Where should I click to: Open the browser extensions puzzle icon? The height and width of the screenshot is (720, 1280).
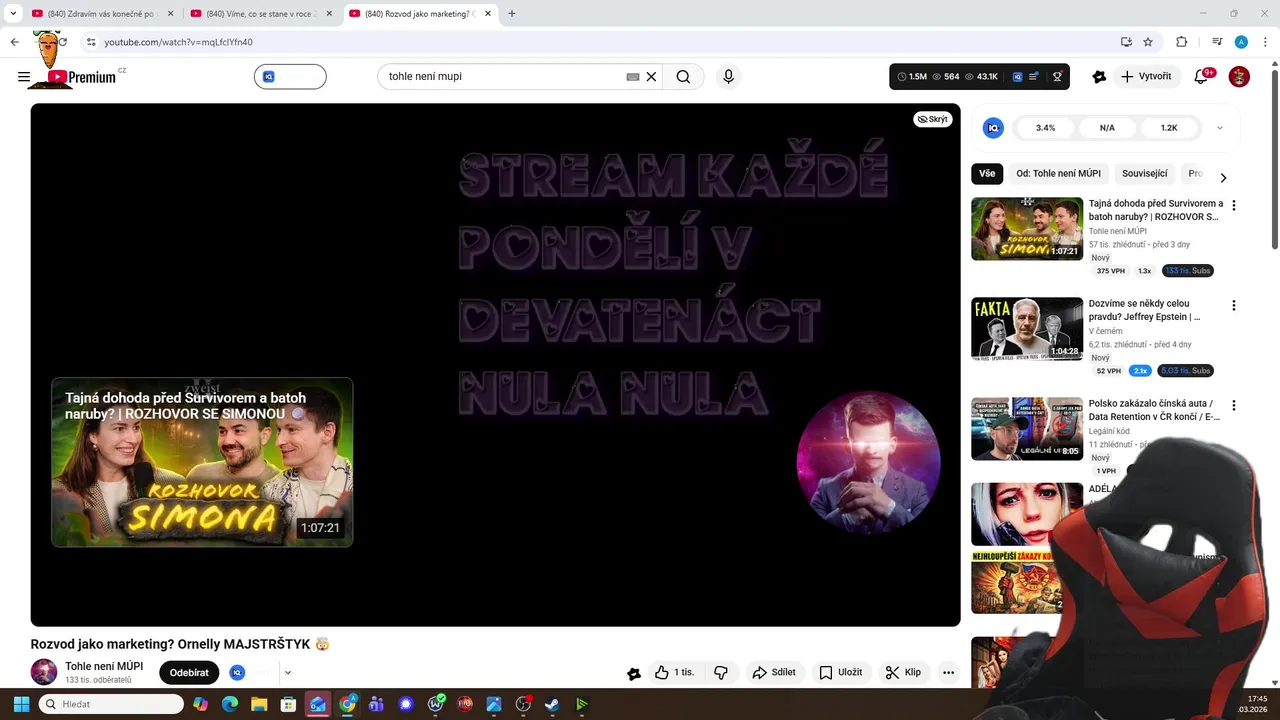pyautogui.click(x=1181, y=42)
